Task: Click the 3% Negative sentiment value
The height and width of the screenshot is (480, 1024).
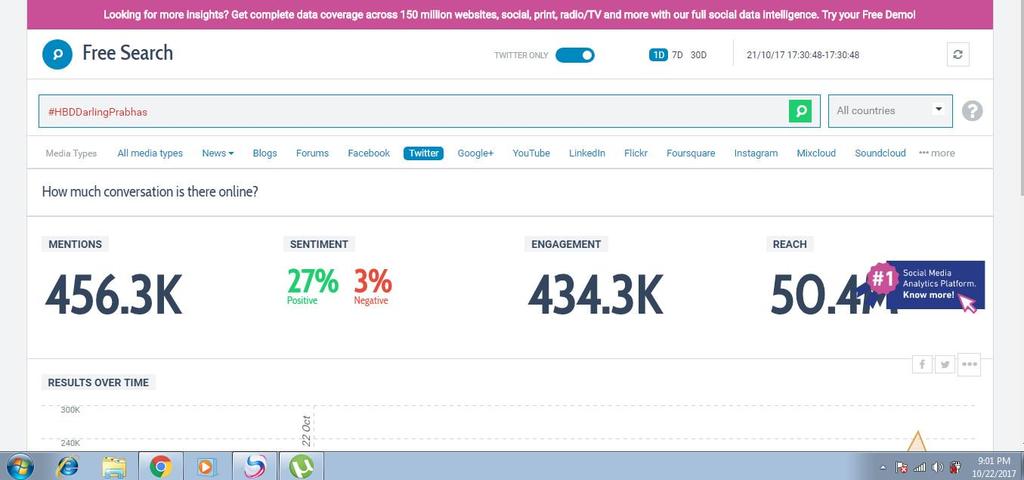Action: [372, 285]
